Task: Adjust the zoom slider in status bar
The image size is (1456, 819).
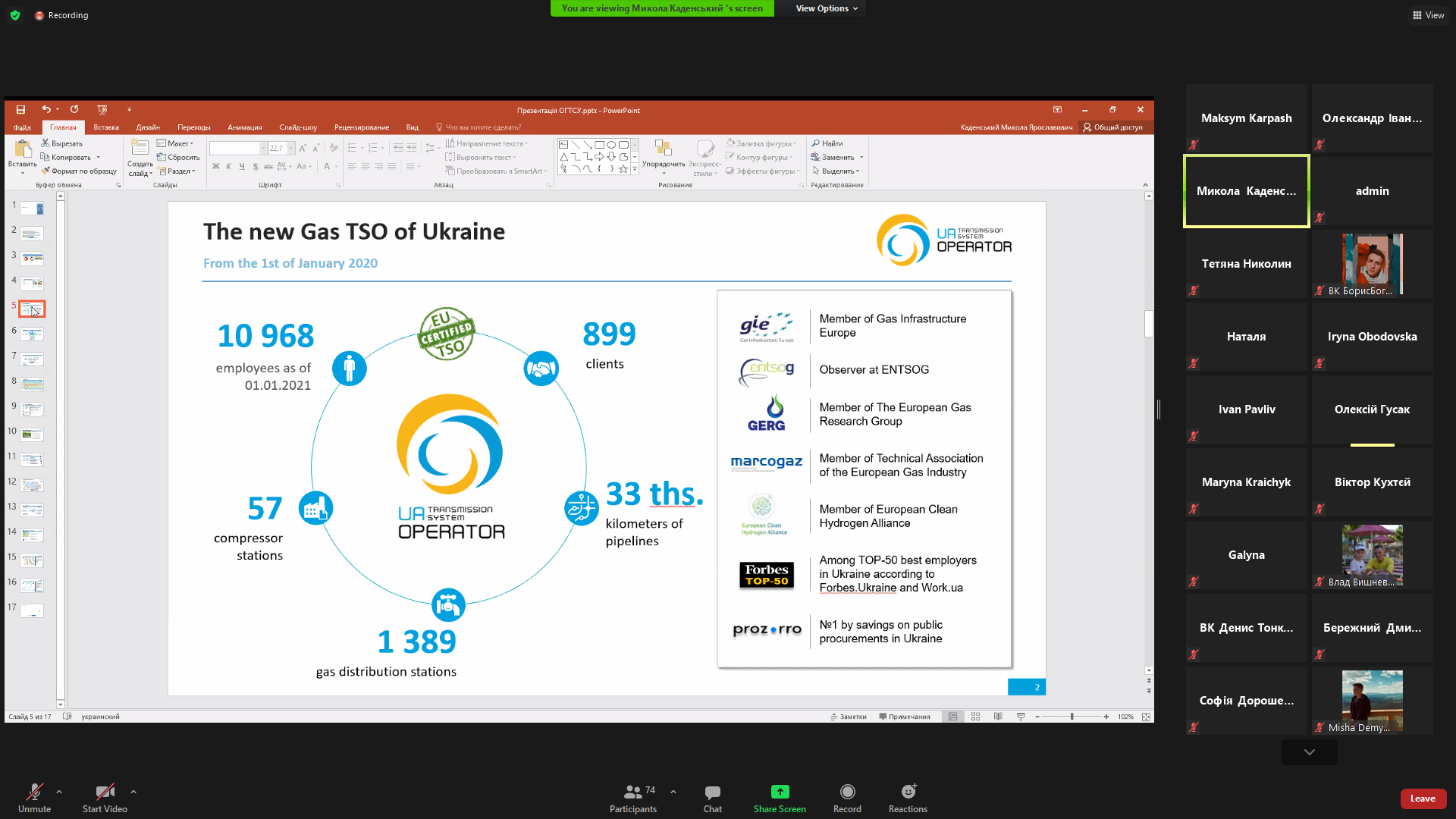Action: [1072, 717]
